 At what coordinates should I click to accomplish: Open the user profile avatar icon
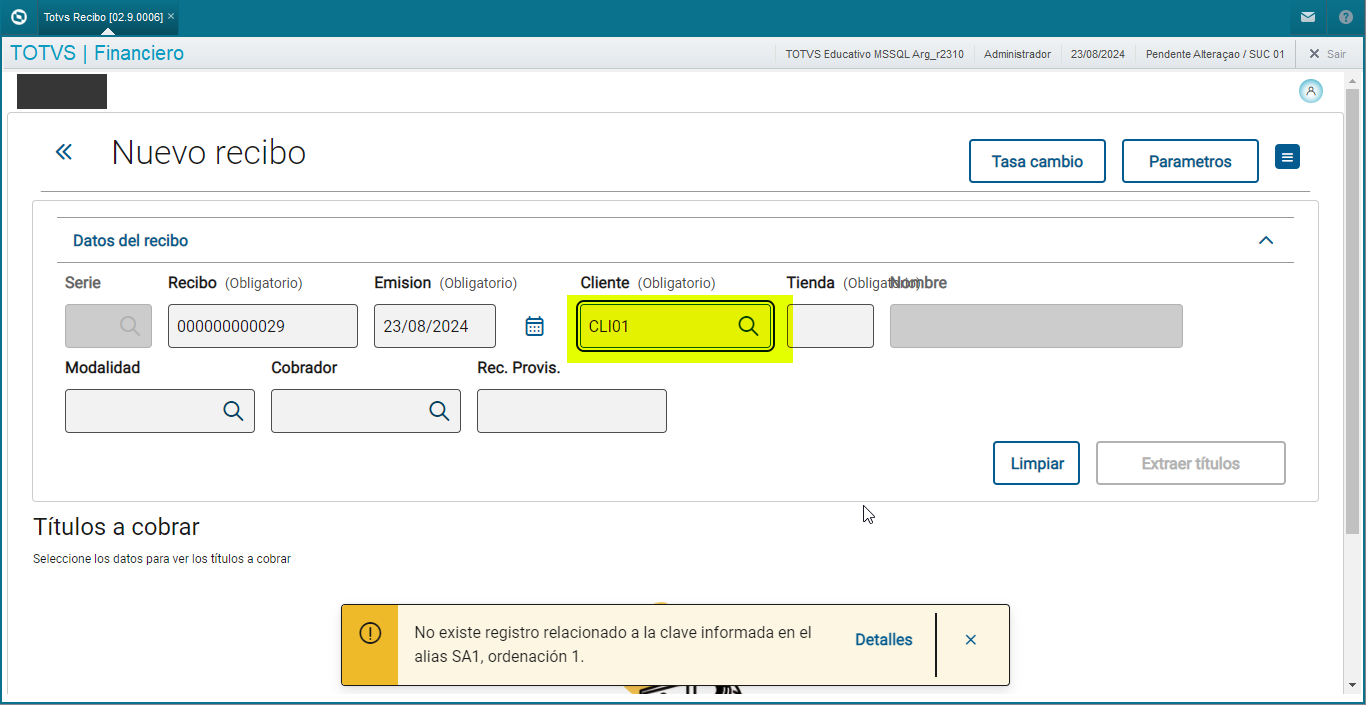click(1310, 91)
